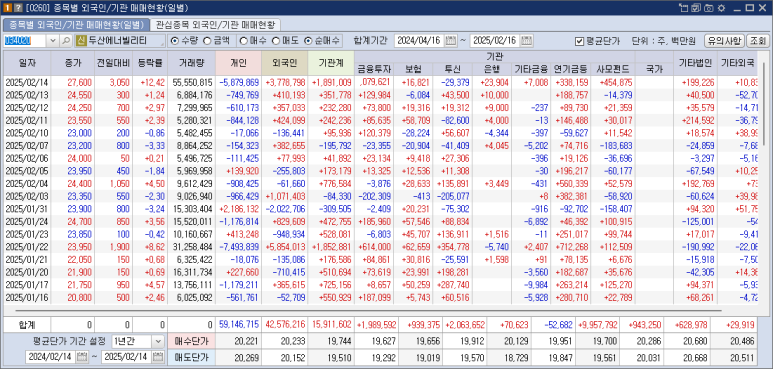
Task: Click the 국가 column header
Action: [654, 69]
